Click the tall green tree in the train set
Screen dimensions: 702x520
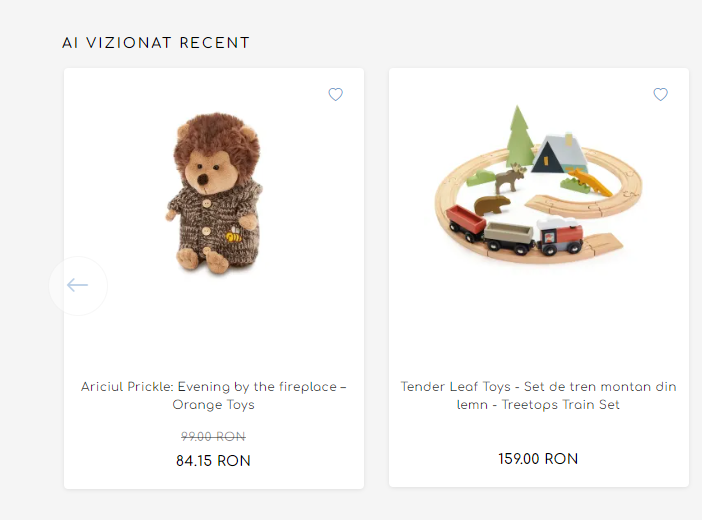[518, 135]
